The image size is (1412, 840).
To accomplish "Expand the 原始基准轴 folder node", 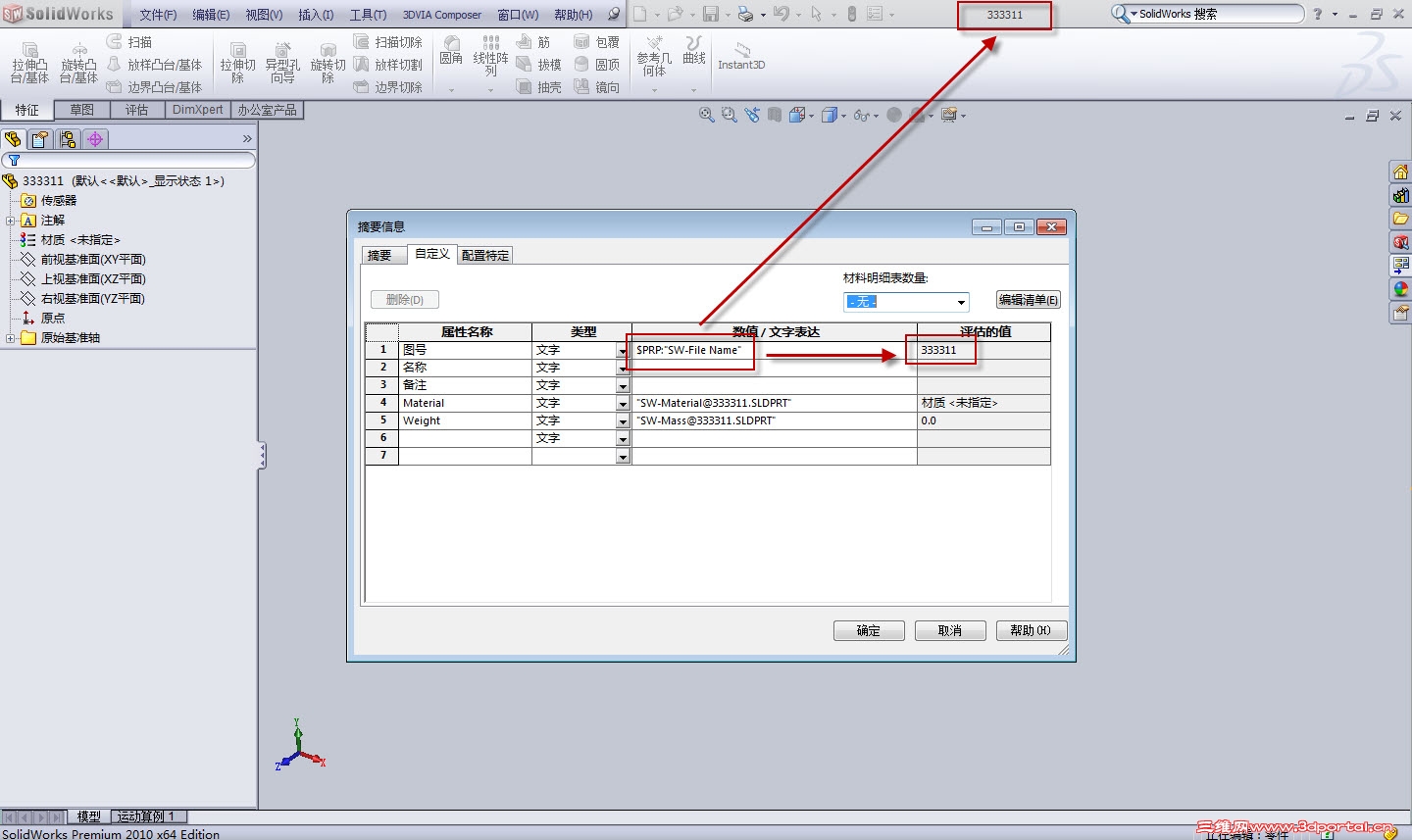I will [x=10, y=338].
